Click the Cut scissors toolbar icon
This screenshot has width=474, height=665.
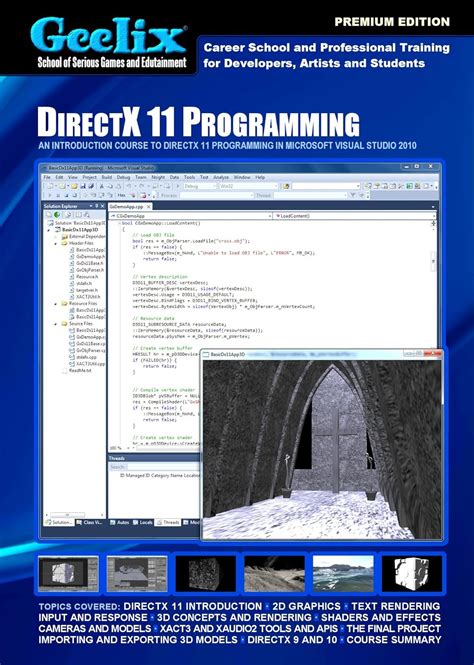(102, 186)
